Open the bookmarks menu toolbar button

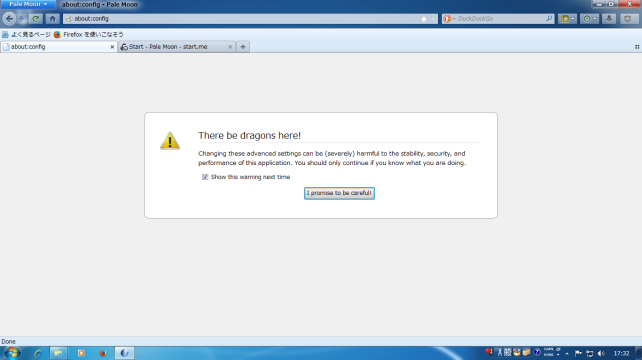click(x=565, y=19)
